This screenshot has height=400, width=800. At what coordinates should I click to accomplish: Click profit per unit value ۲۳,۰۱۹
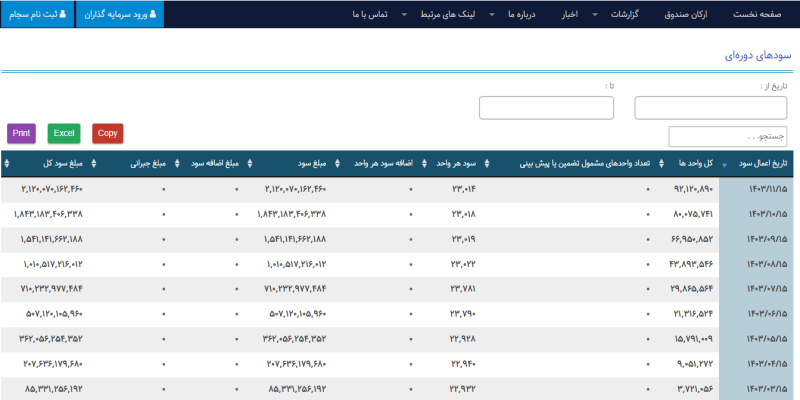[x=464, y=239]
